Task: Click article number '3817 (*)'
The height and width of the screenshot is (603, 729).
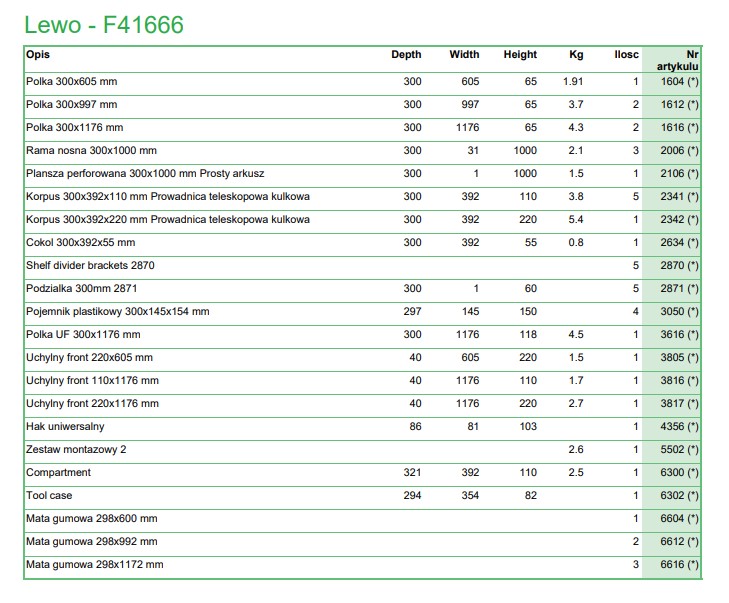Action: [680, 404]
